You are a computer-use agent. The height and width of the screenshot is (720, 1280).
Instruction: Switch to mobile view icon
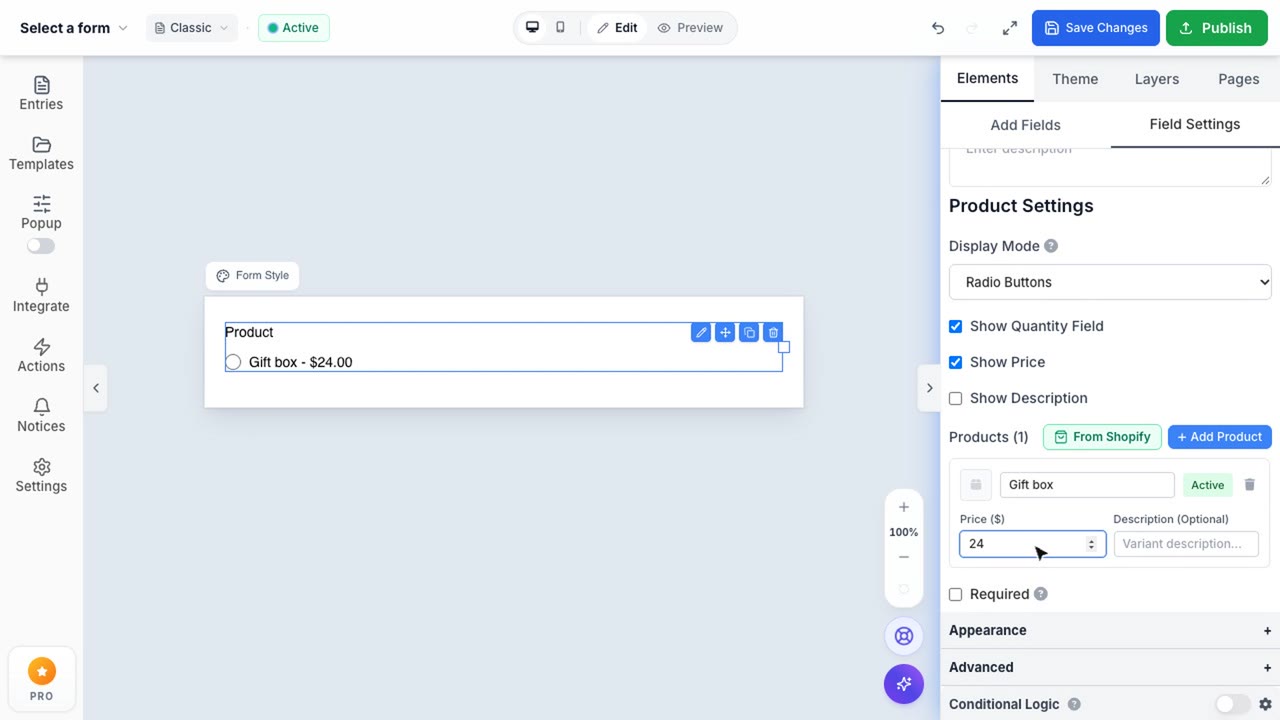(x=560, y=28)
